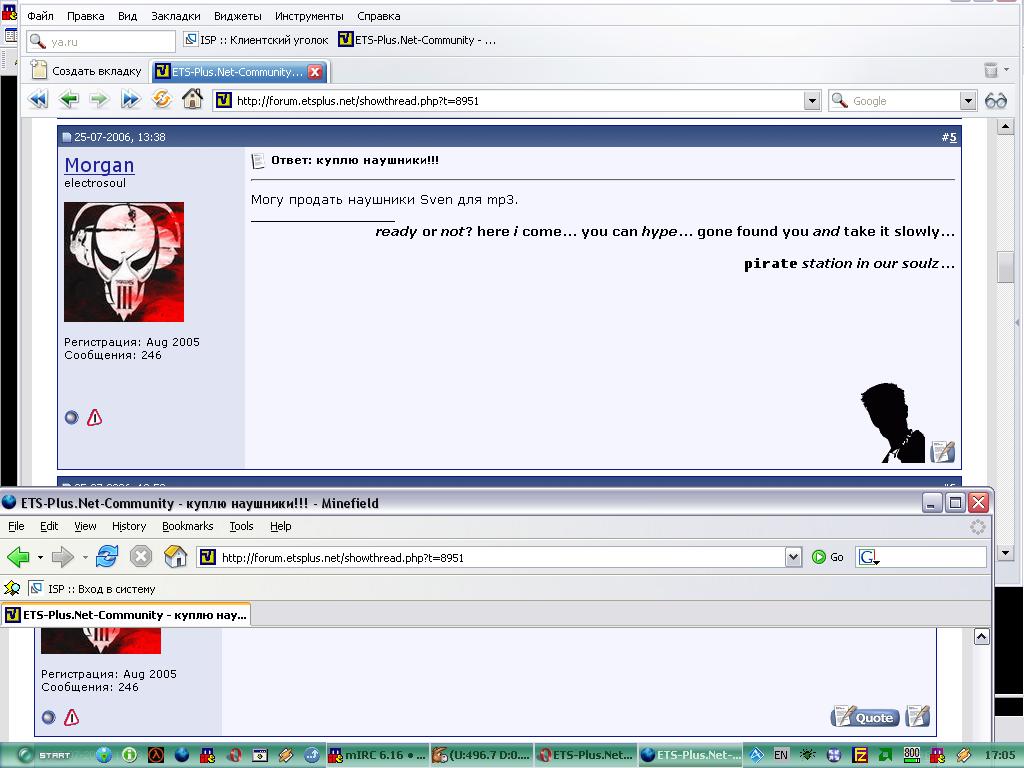Open the History menu in Minefield
The image size is (1024, 768).
pos(129,526)
